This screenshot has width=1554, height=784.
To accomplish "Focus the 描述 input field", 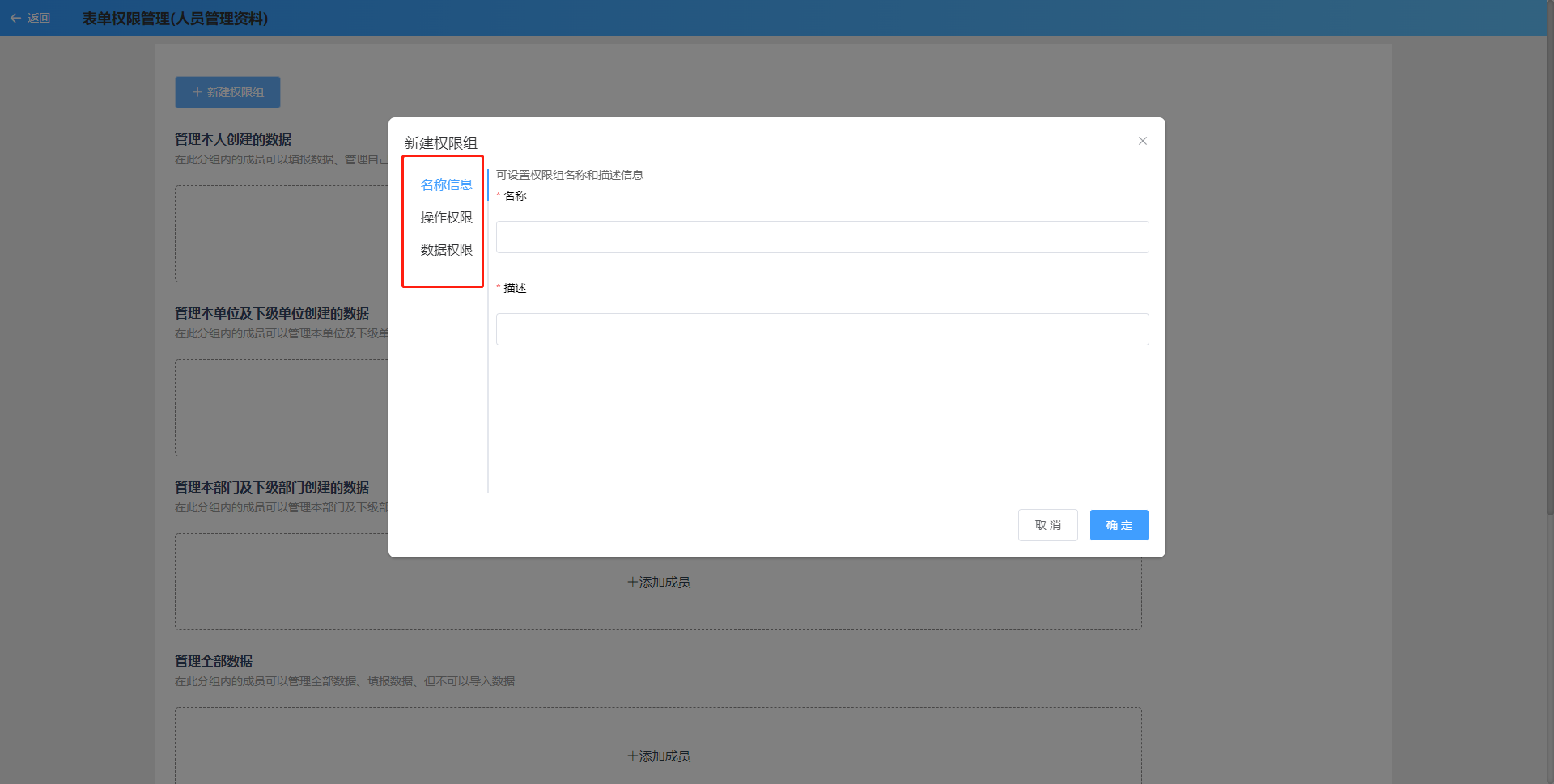I will pyautogui.click(x=822, y=329).
